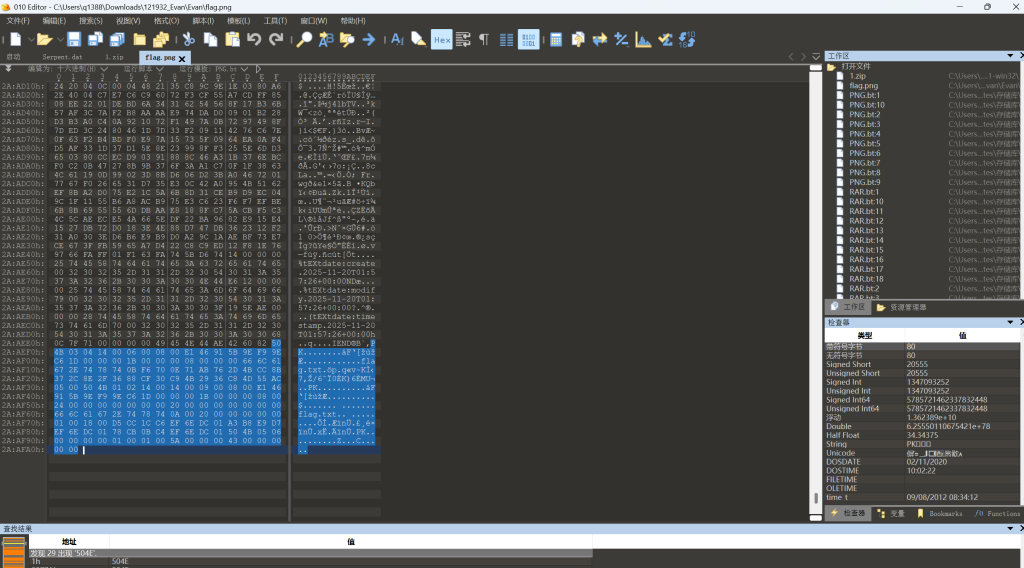The height and width of the screenshot is (568, 1024).
Task: Click the Save file toolbar icon
Action: tap(73, 39)
